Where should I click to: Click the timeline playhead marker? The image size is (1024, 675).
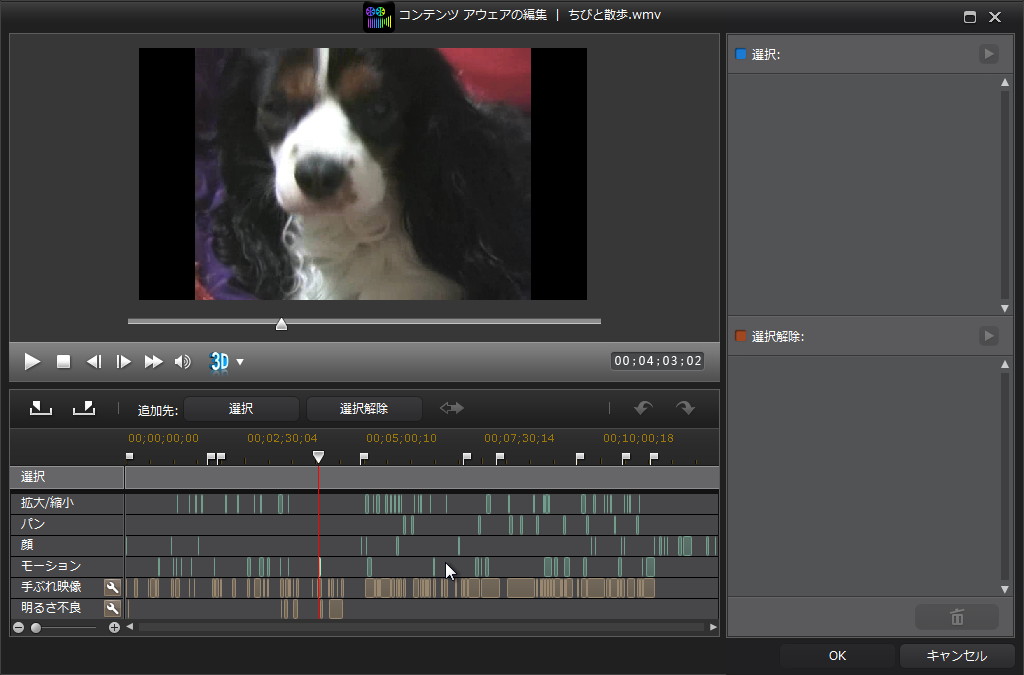click(318, 456)
